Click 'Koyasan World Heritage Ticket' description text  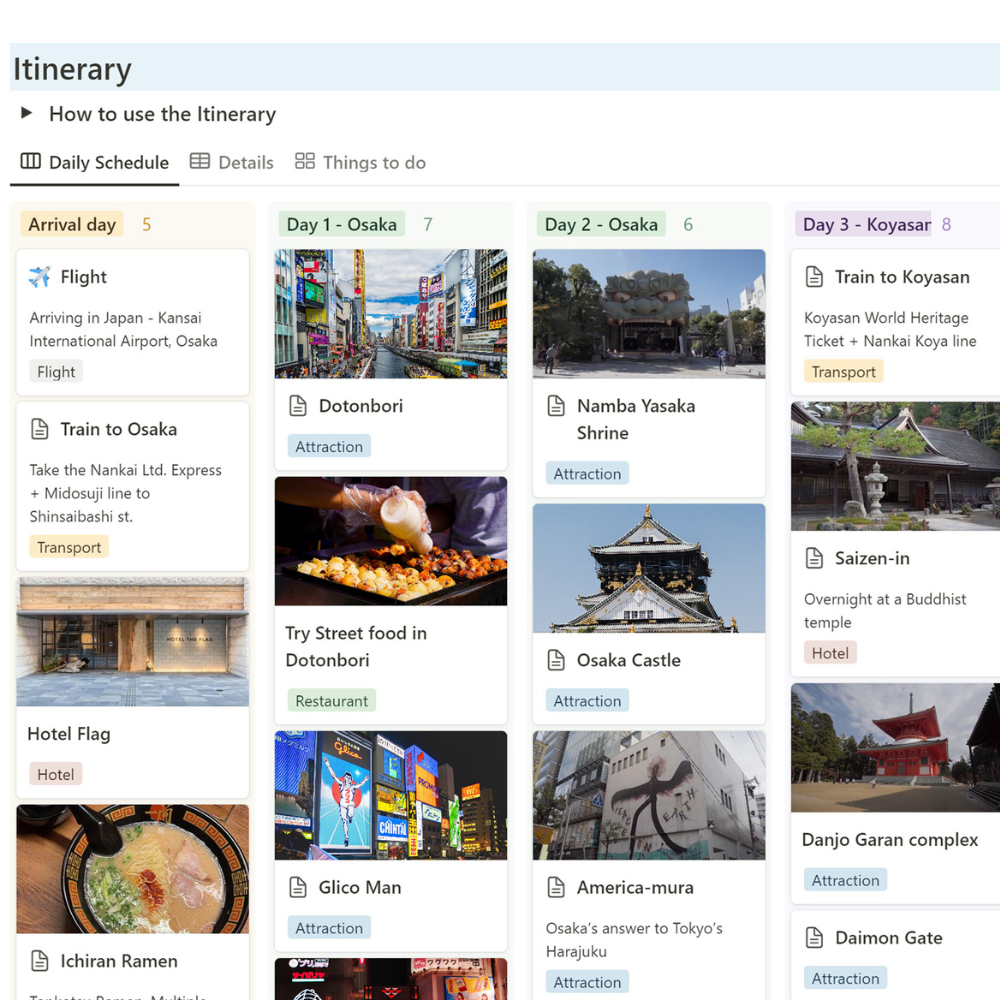[x=890, y=330]
